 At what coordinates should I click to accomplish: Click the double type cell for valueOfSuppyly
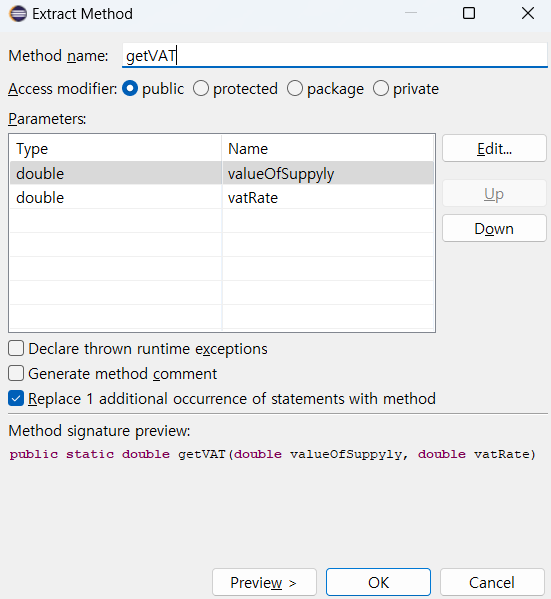coord(116,174)
